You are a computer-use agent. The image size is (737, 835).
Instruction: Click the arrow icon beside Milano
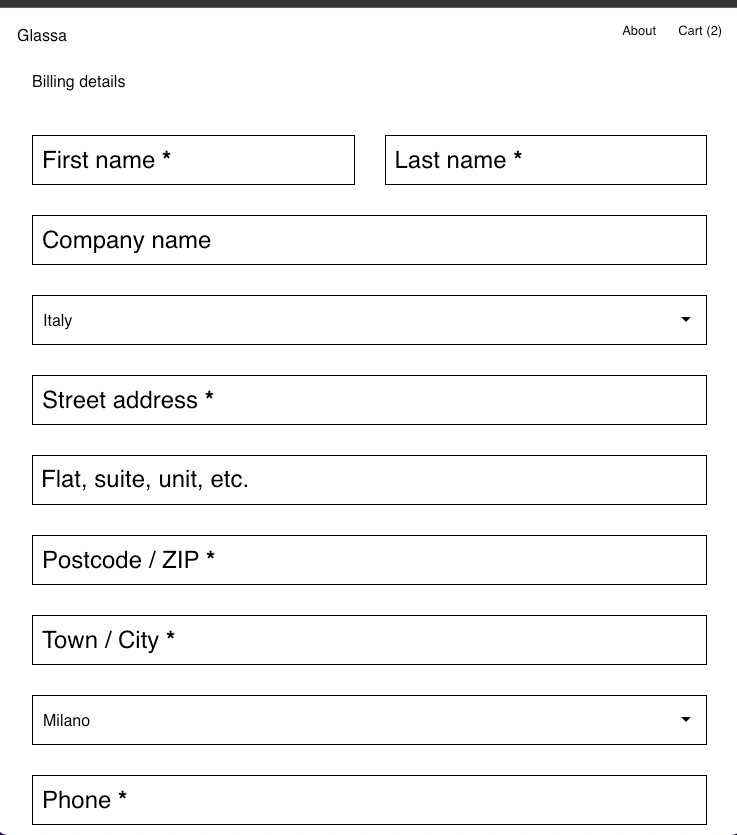686,720
